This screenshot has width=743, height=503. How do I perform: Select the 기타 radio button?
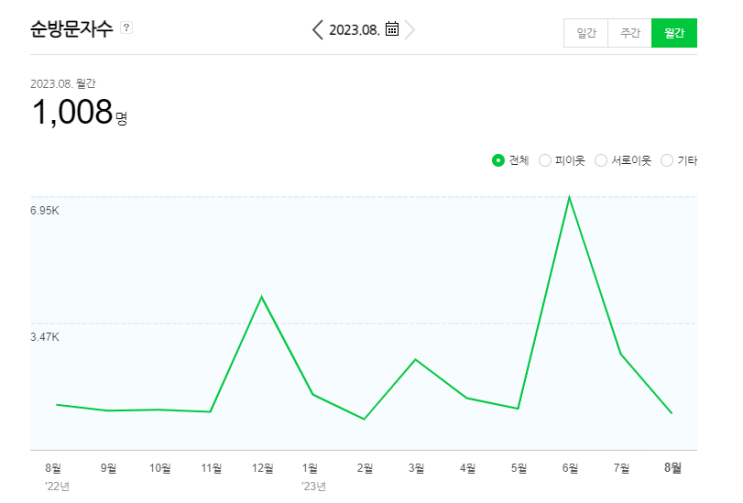coord(667,161)
